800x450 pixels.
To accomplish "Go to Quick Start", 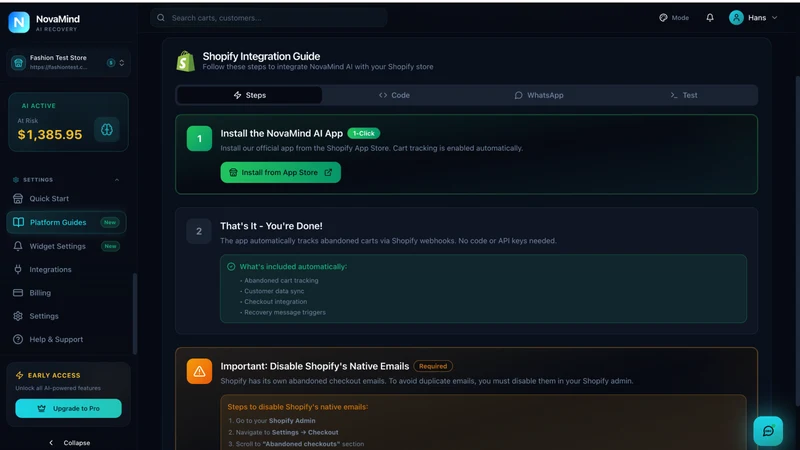I will [x=66, y=198].
